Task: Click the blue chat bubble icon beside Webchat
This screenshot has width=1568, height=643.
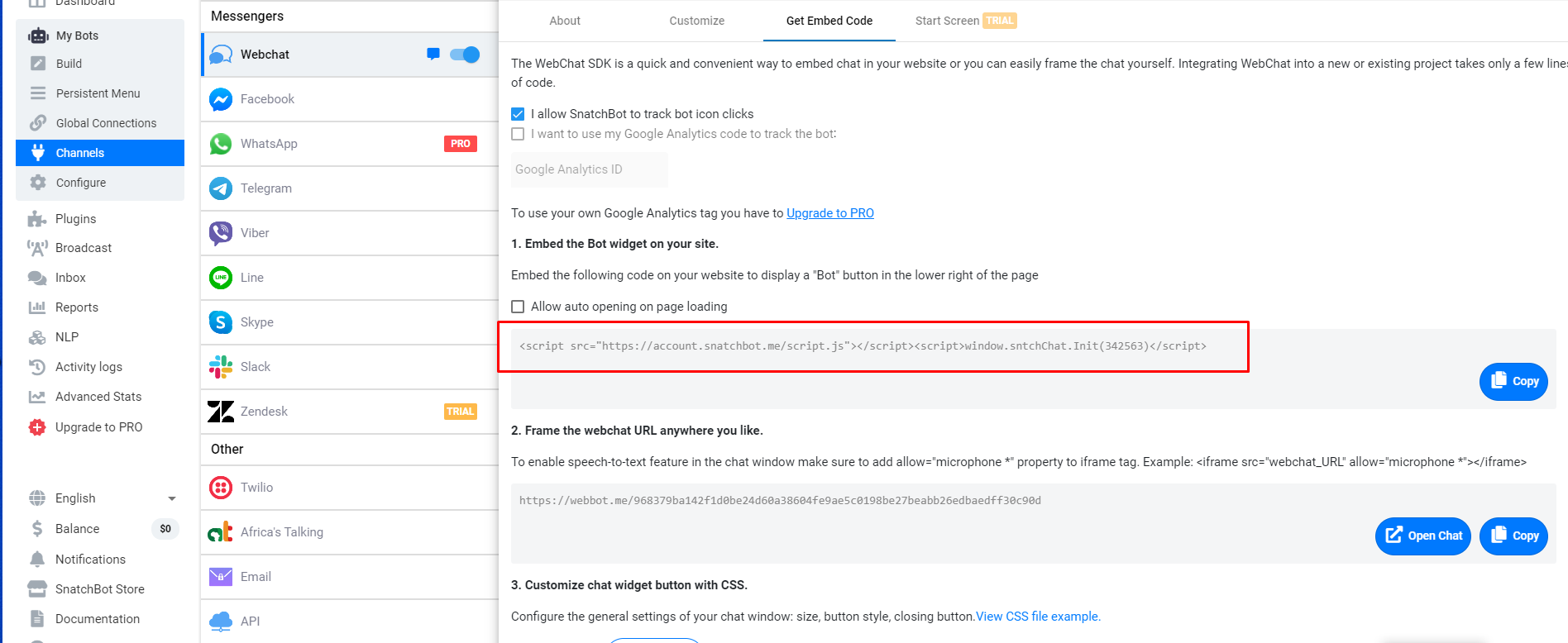Action: [x=433, y=55]
